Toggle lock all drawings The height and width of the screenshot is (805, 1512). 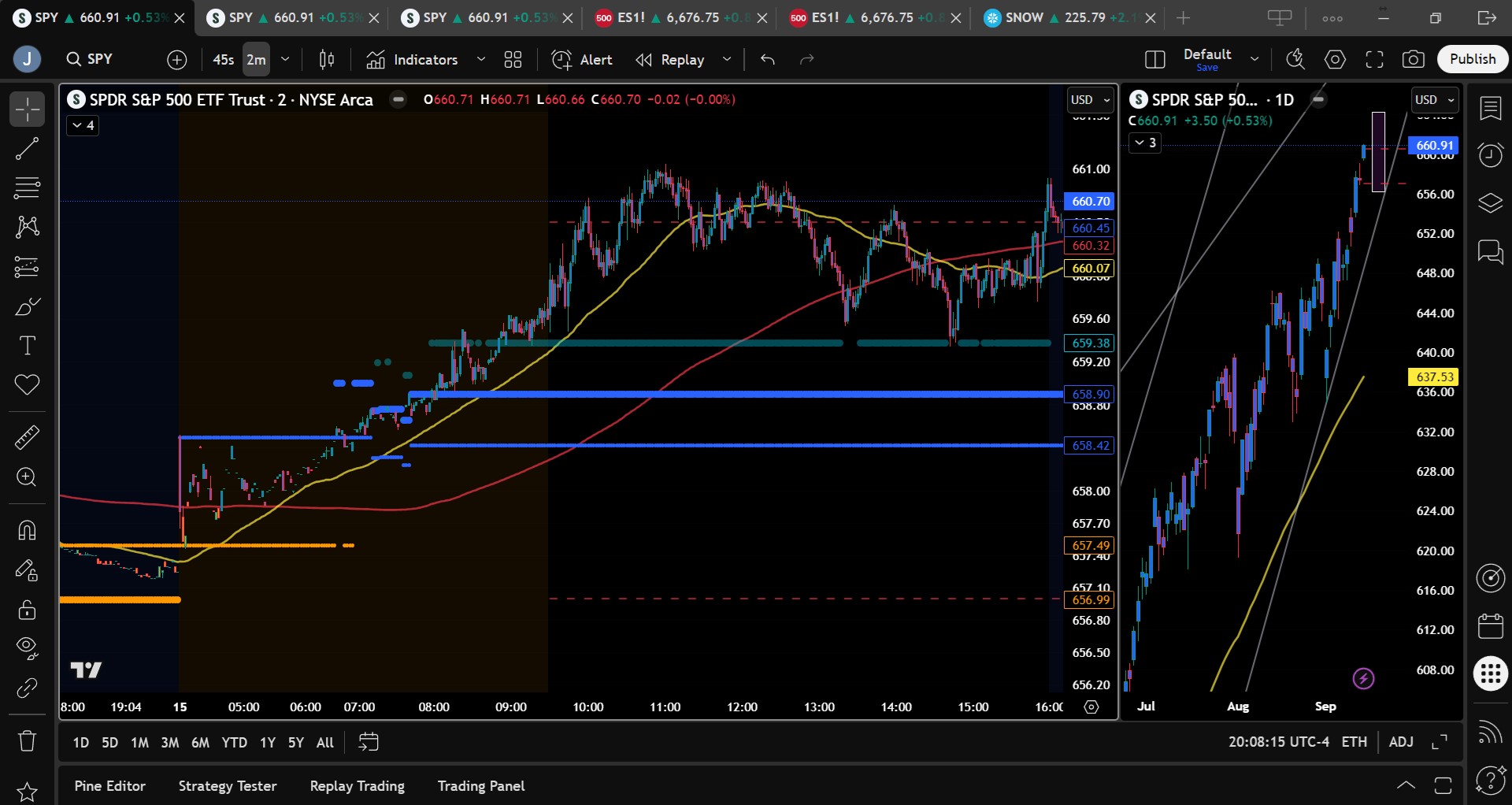[27, 609]
